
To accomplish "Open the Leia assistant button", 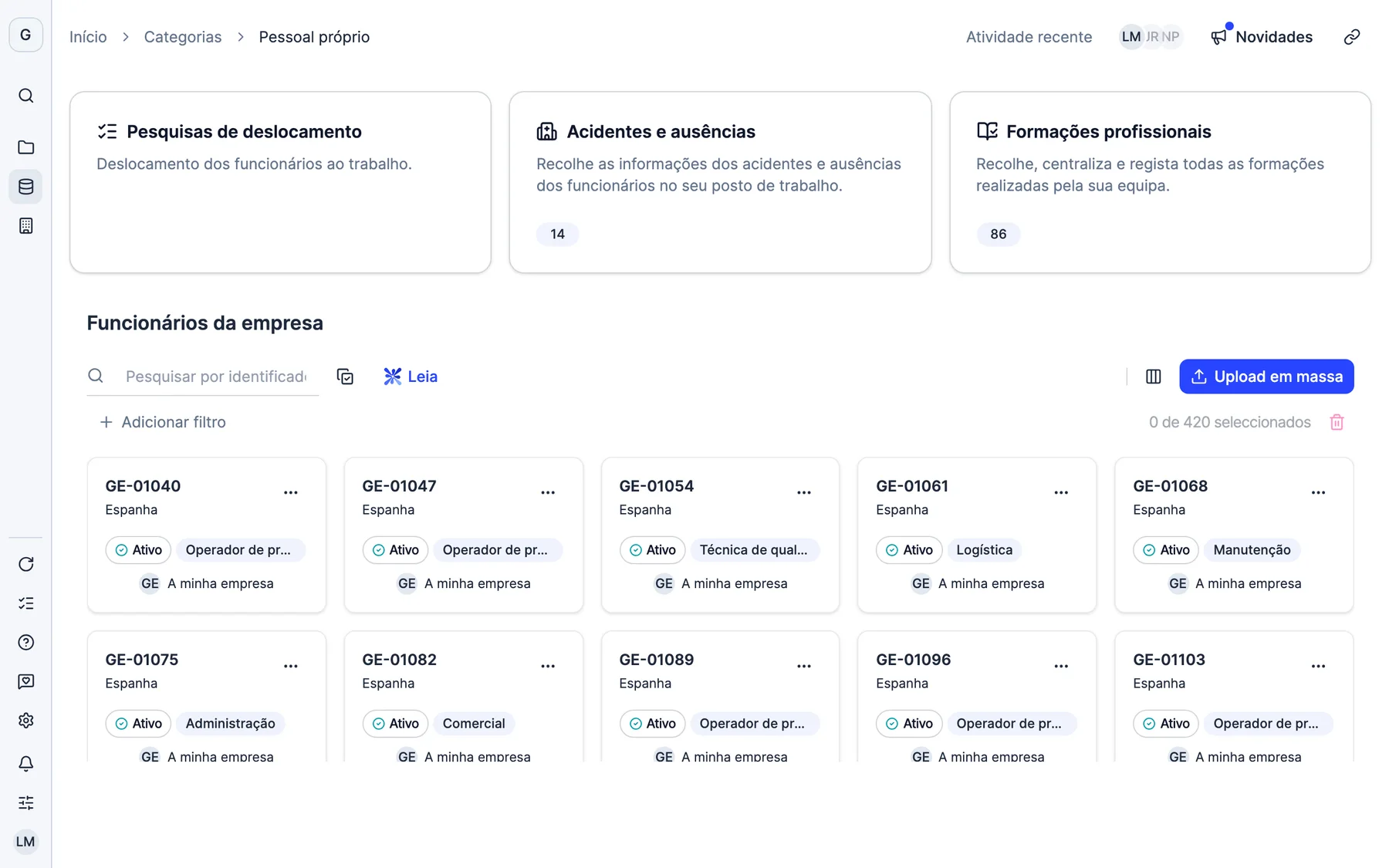I will [x=411, y=377].
